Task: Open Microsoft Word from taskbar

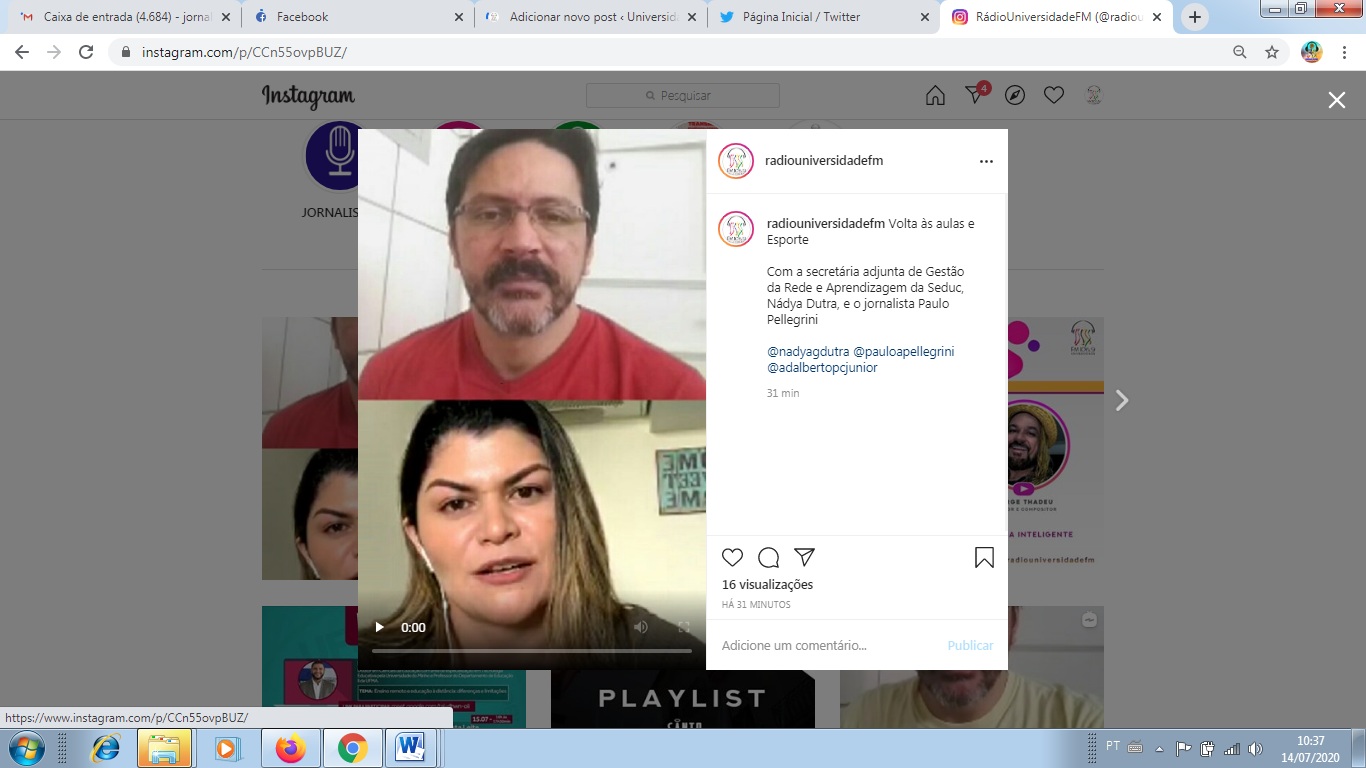Action: coord(410,748)
